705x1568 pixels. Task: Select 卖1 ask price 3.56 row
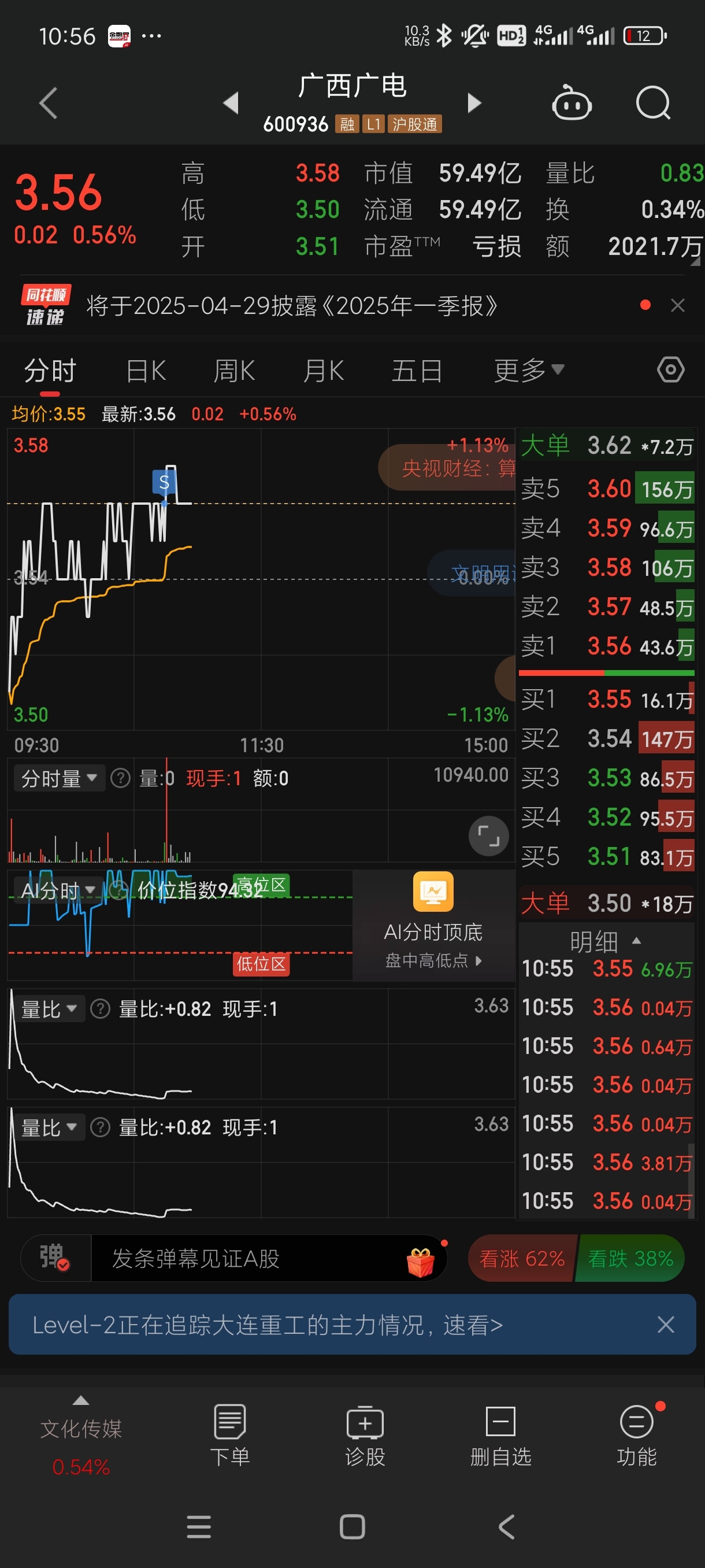[607, 646]
